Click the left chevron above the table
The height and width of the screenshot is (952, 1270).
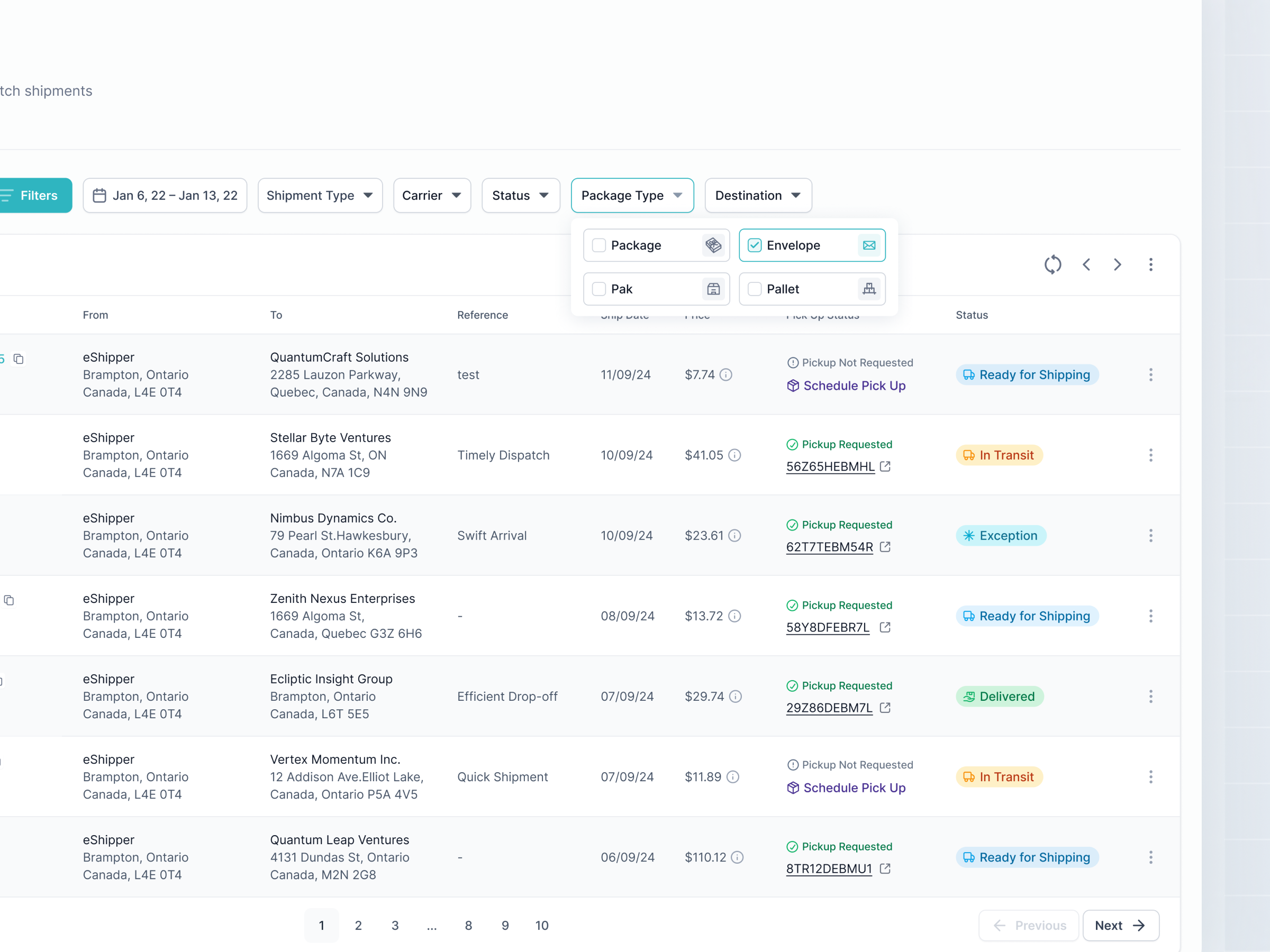tap(1086, 264)
